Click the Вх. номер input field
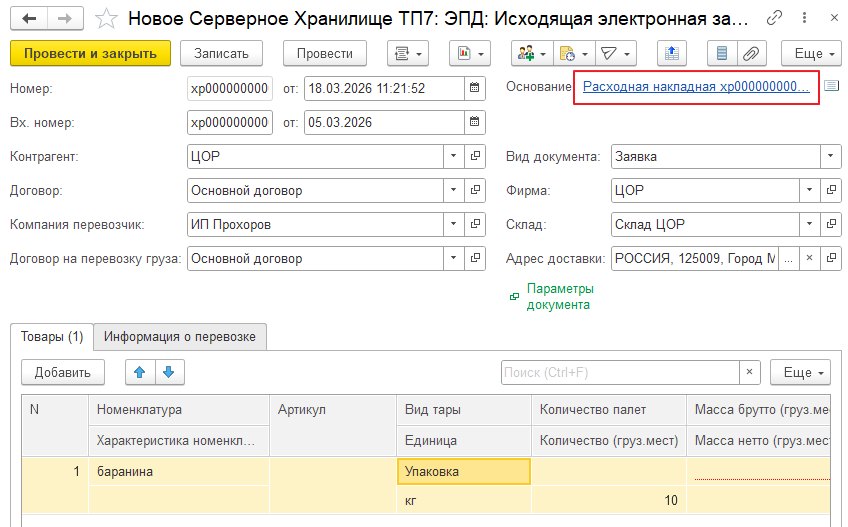This screenshot has height=527, width=848. coord(230,122)
